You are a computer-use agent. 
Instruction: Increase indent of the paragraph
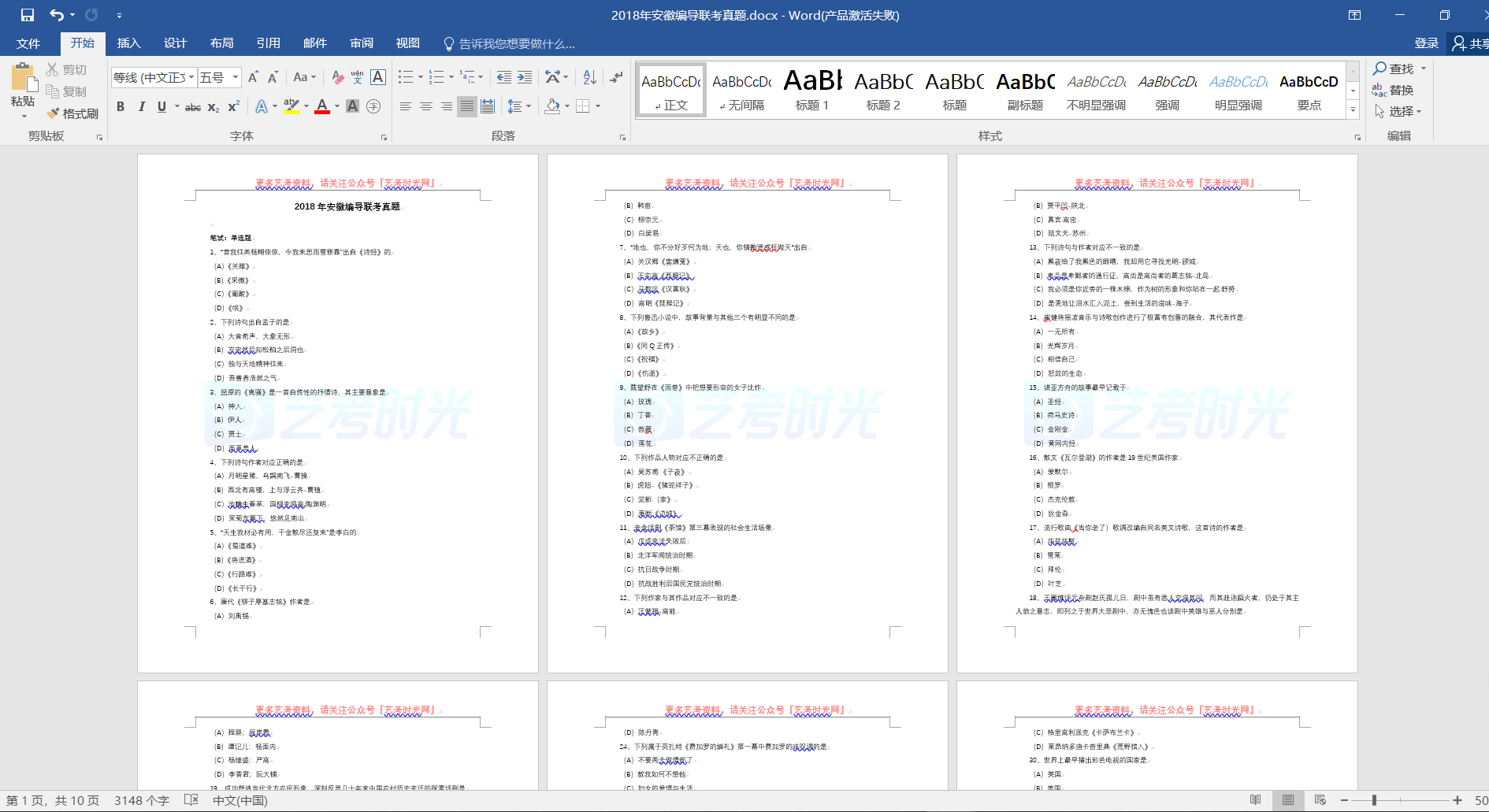tap(525, 77)
